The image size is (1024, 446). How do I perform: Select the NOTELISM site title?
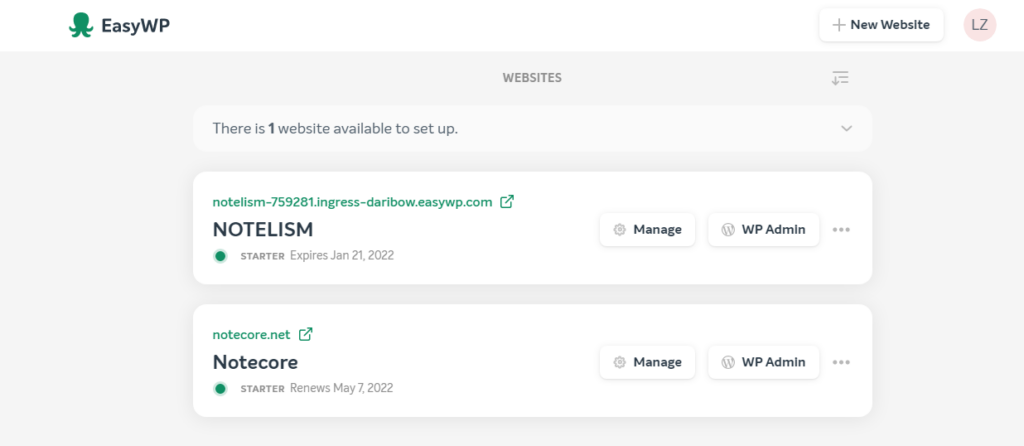pos(263,230)
